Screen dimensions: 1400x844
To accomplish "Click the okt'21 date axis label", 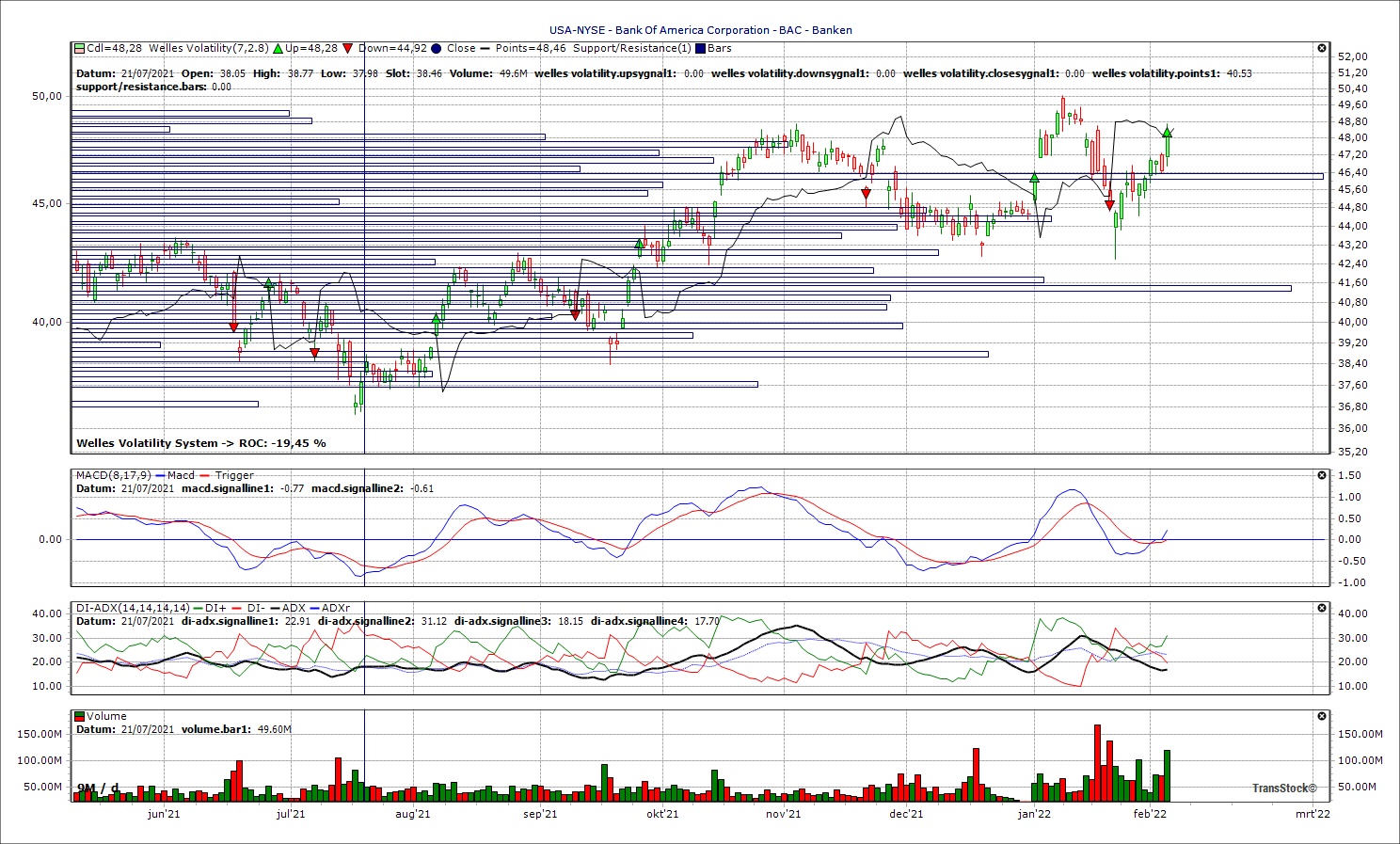I will [662, 814].
